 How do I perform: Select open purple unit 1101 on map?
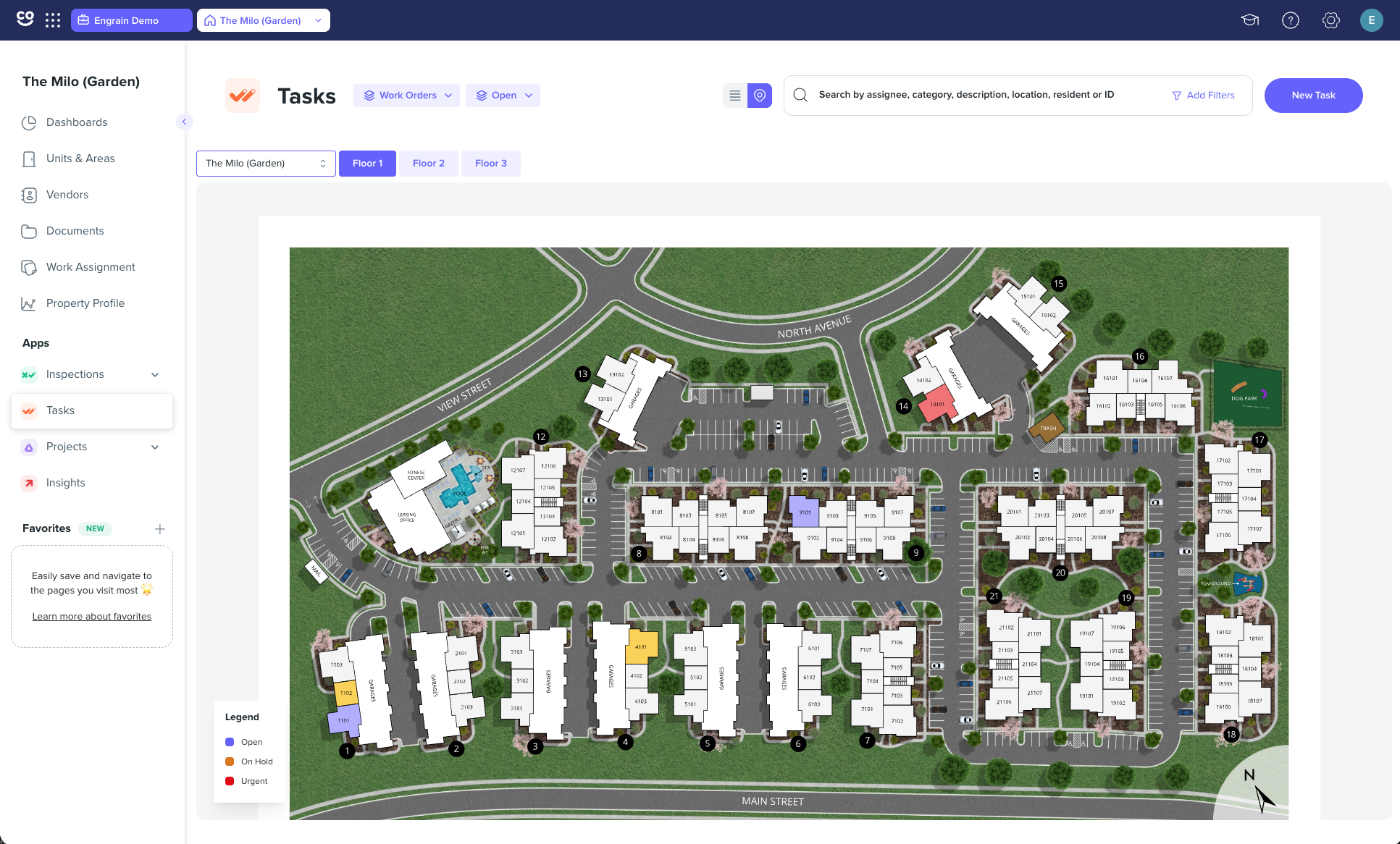pos(344,720)
